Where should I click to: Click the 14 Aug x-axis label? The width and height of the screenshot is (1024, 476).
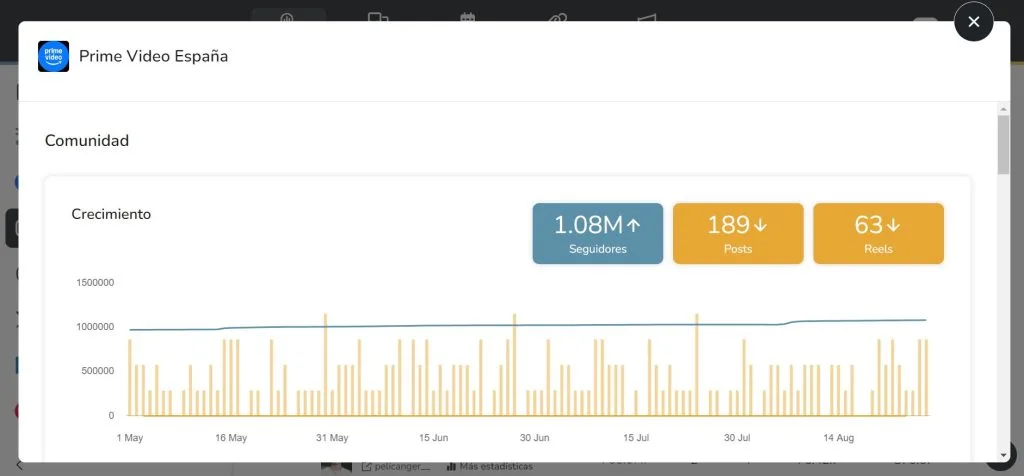839,437
